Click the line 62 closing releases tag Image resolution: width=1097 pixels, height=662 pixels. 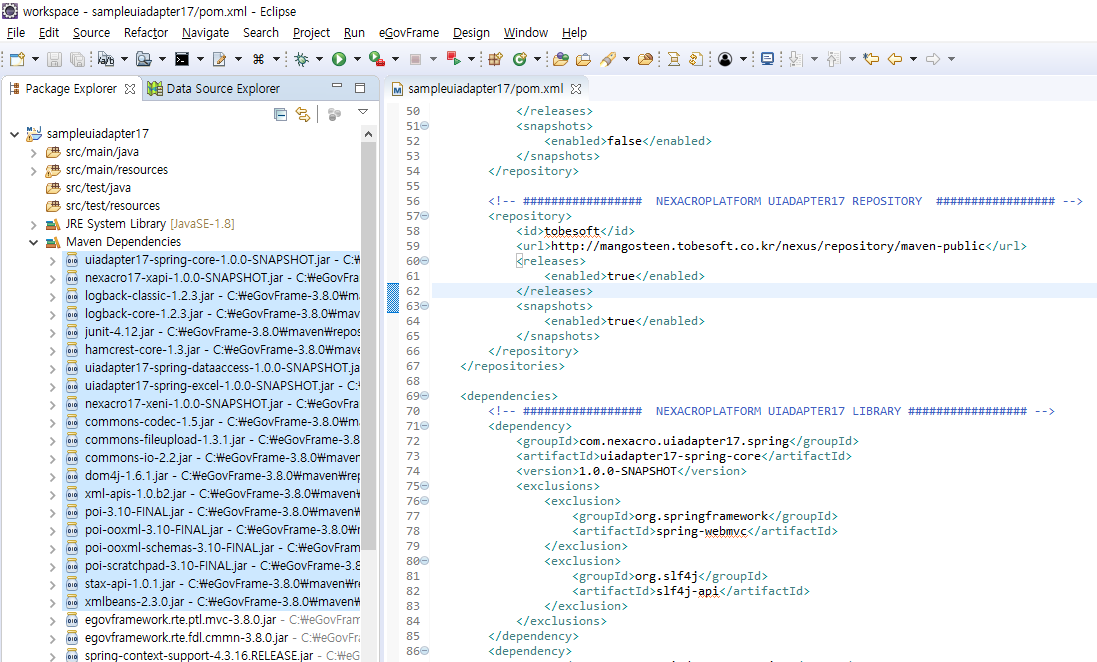(x=554, y=291)
